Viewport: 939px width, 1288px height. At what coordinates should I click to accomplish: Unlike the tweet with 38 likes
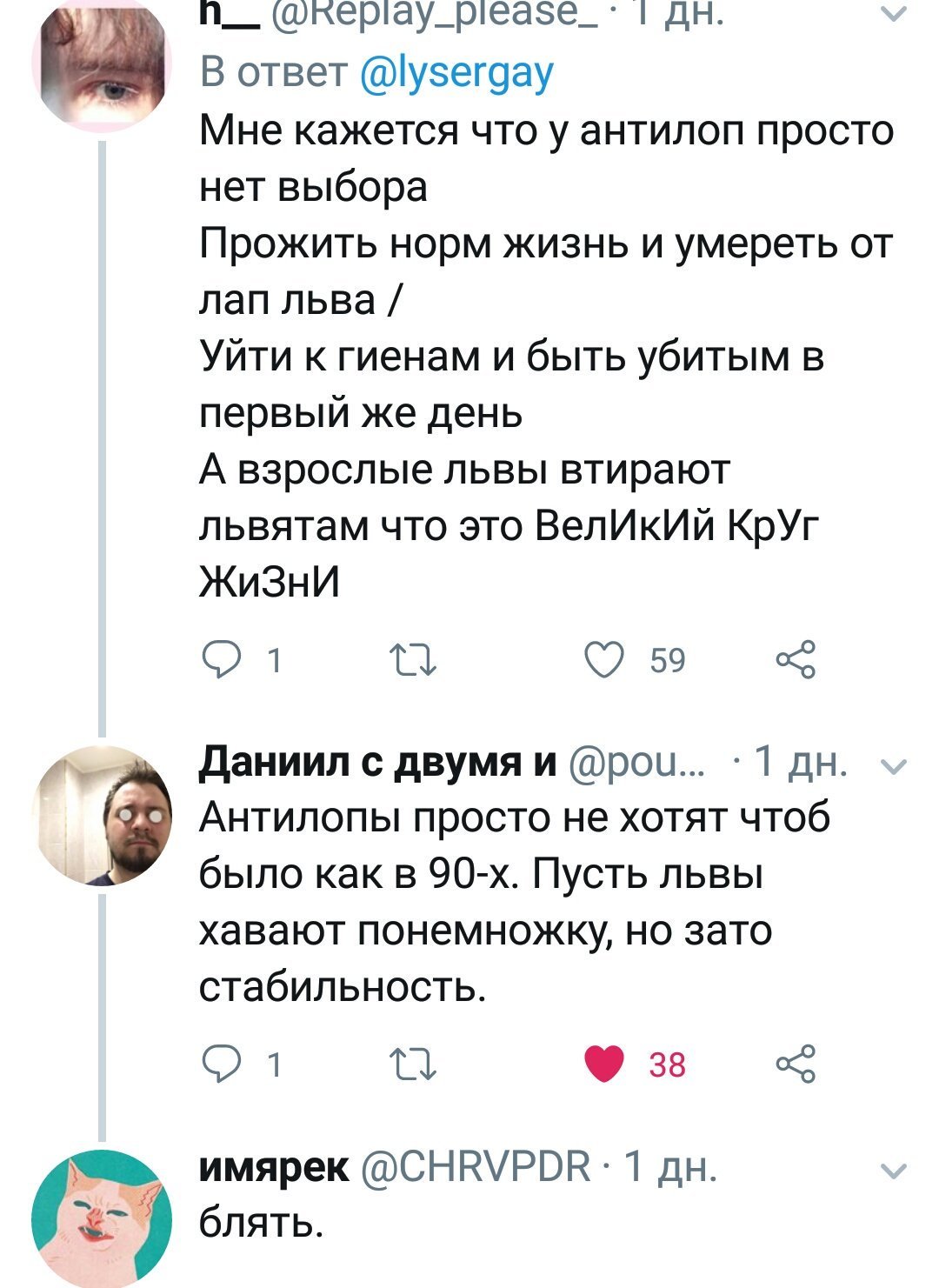[605, 1064]
